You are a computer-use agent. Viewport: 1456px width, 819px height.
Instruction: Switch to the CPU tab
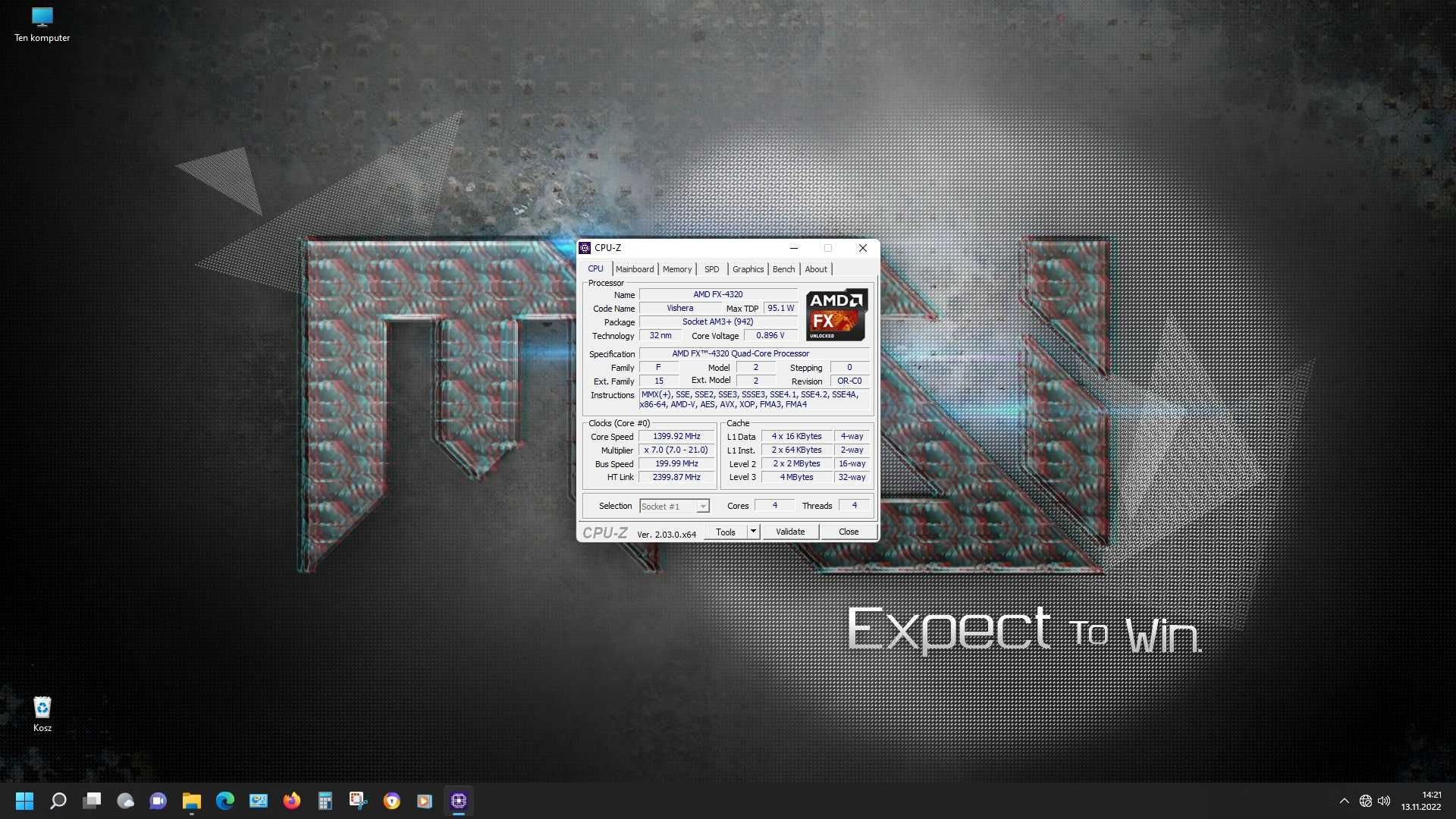click(596, 268)
